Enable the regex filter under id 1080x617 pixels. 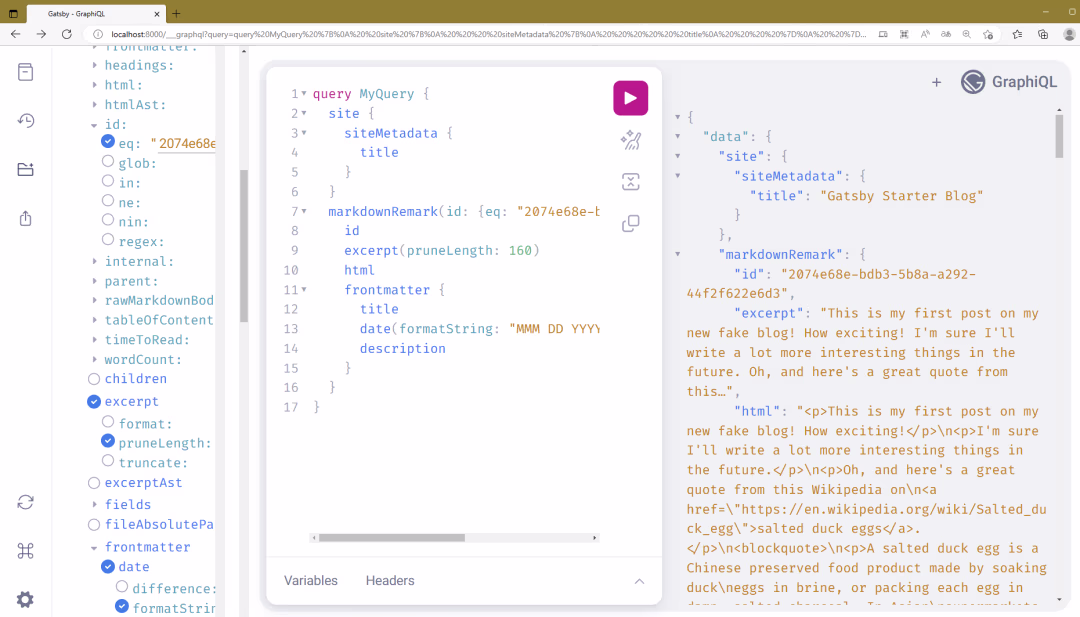coord(107,240)
